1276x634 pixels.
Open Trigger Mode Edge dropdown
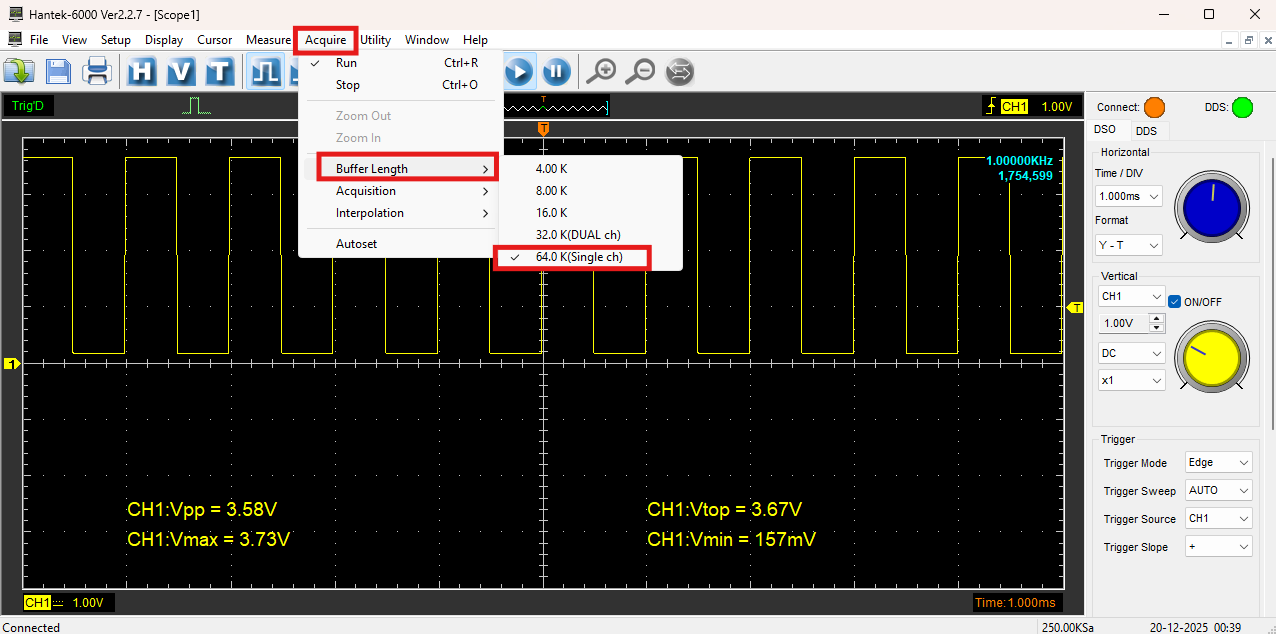1218,463
